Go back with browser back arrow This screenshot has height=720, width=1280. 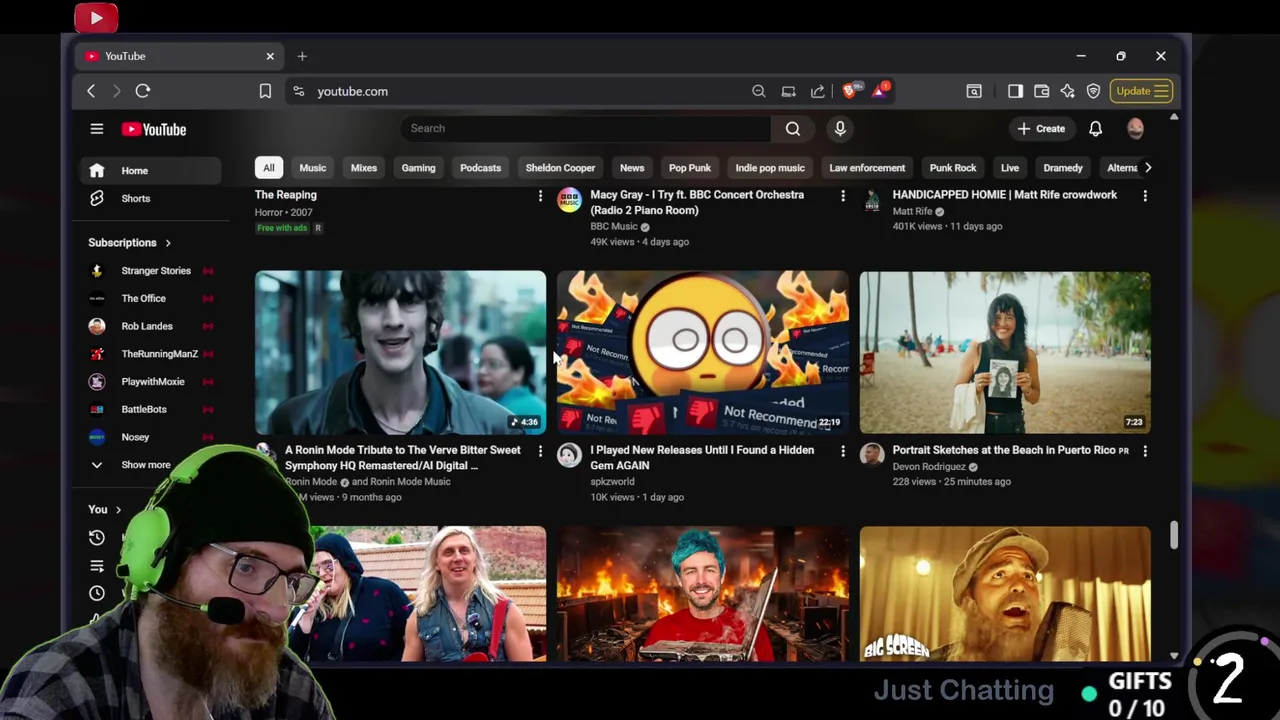(91, 91)
